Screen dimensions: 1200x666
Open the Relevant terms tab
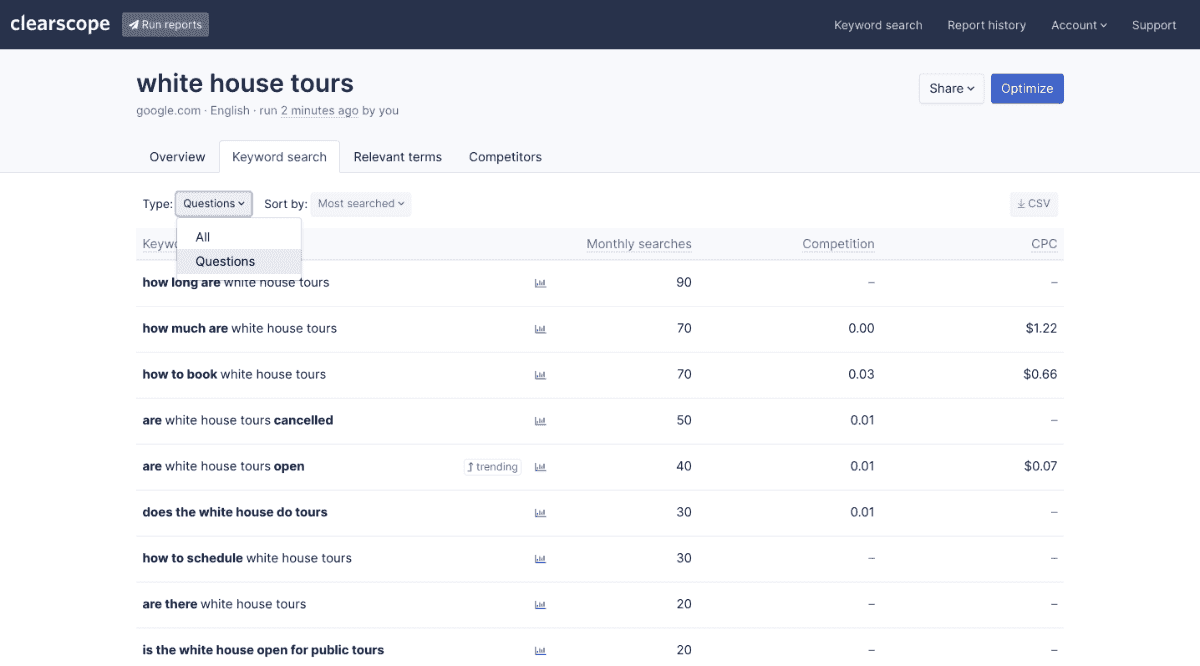[397, 157]
